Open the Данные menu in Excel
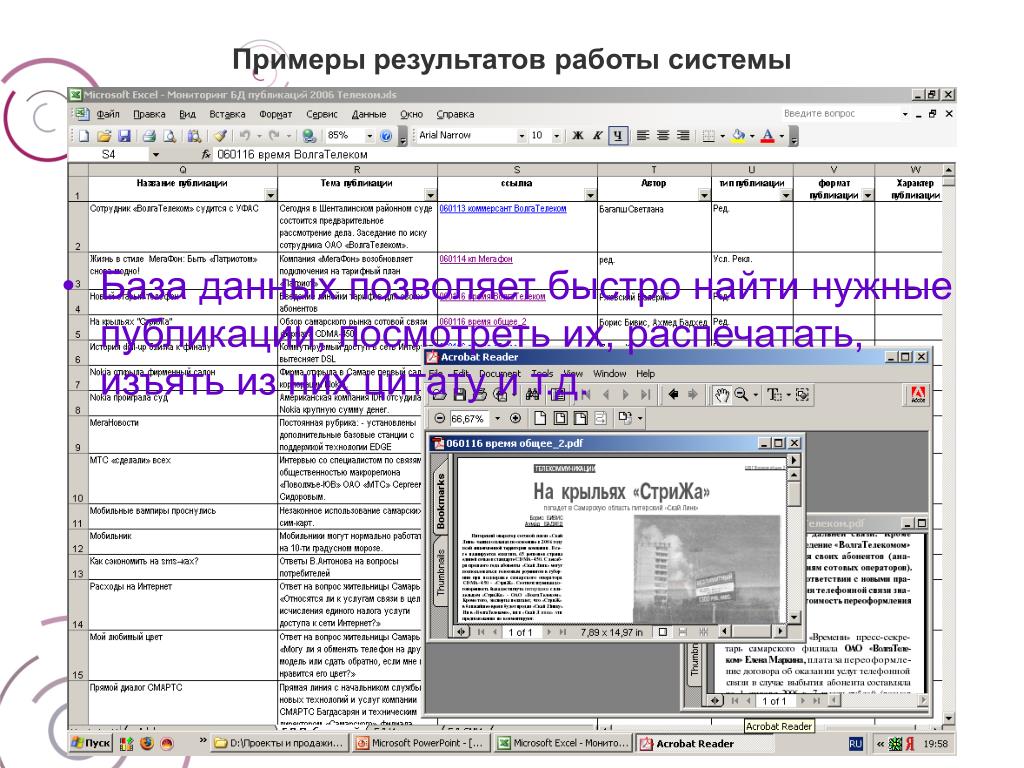The image size is (1024, 768). click(369, 114)
